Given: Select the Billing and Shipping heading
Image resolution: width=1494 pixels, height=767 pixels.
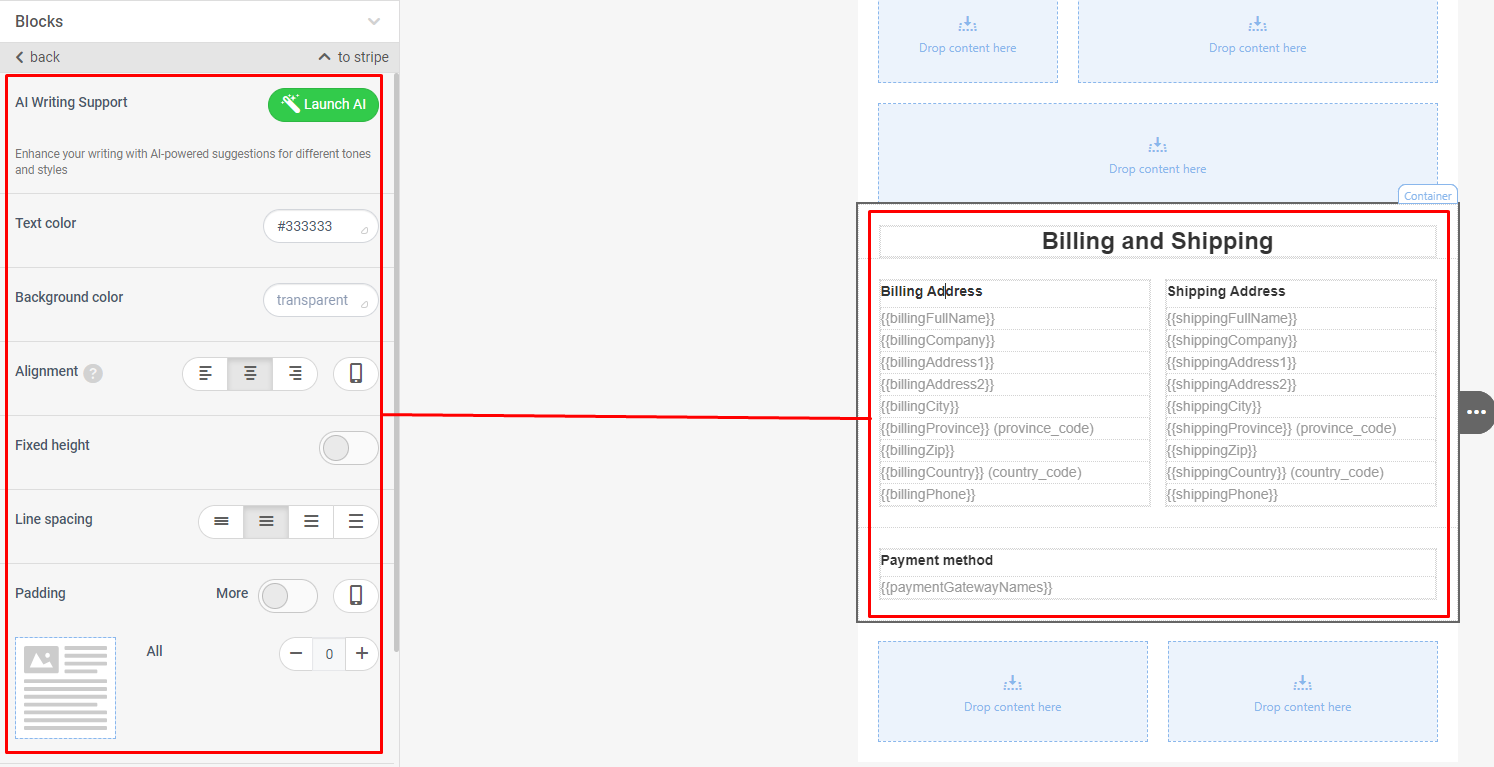Looking at the screenshot, I should pyautogui.click(x=1157, y=241).
